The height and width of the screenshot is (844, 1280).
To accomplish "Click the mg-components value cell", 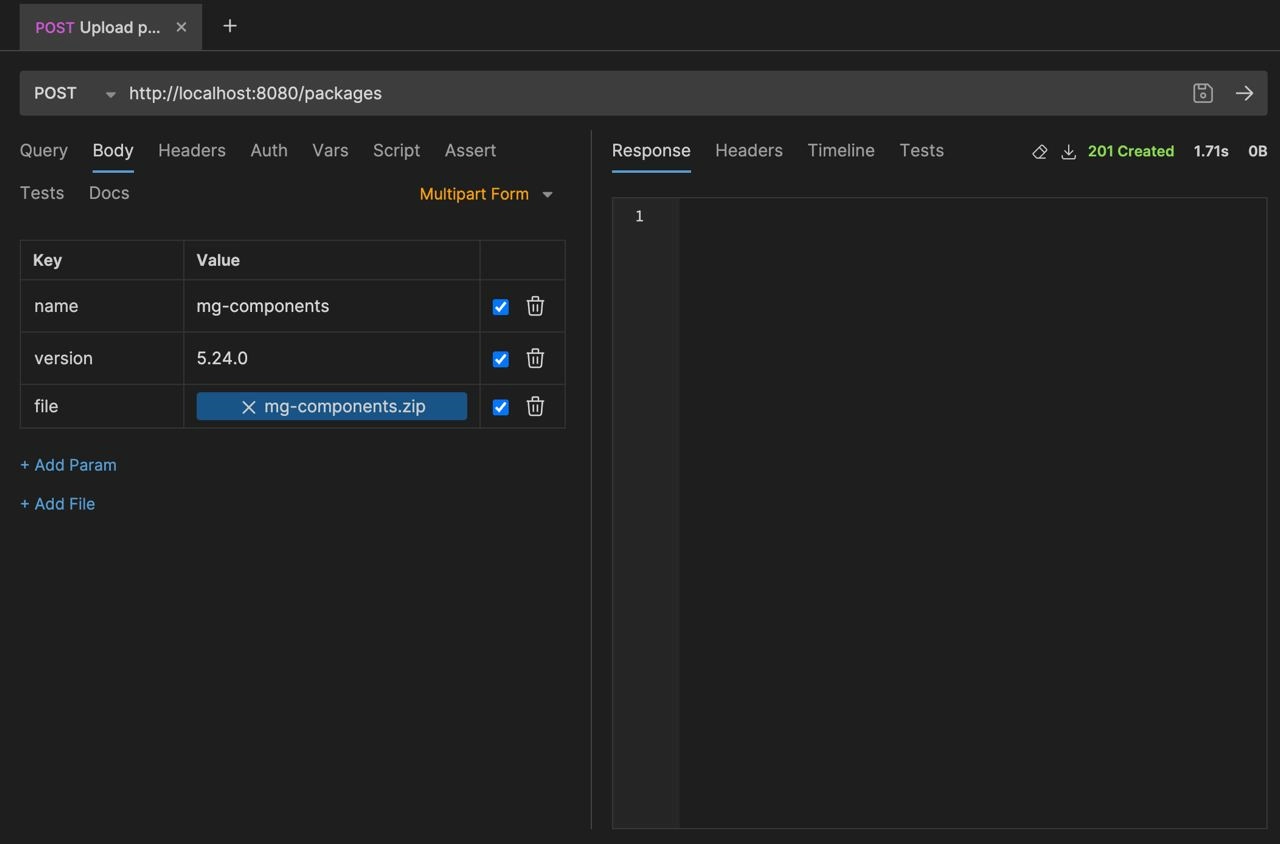I will (332, 306).
